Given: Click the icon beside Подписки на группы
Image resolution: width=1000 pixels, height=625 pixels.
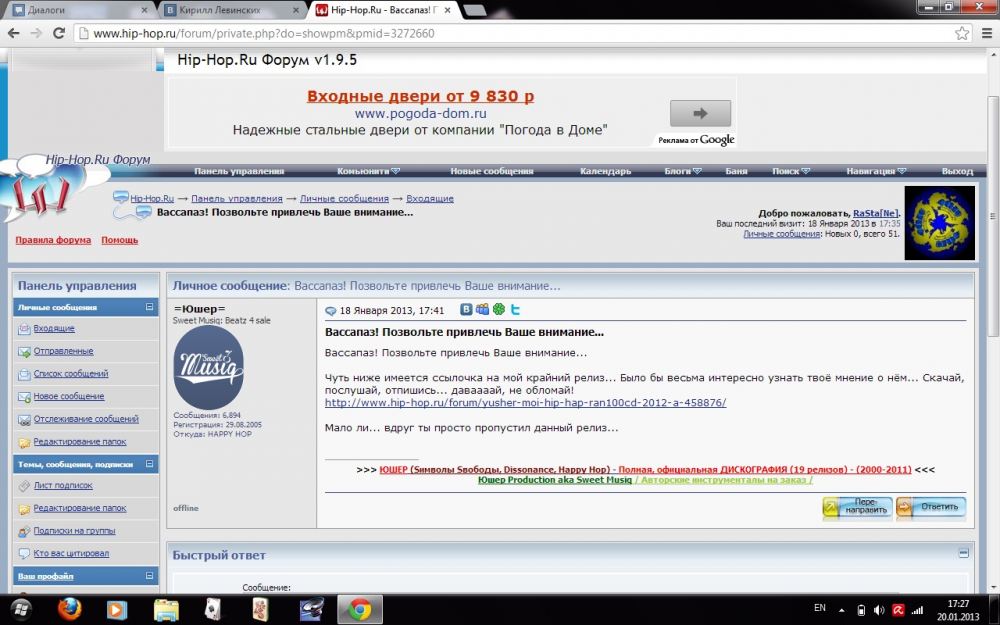Looking at the screenshot, I should point(24,531).
